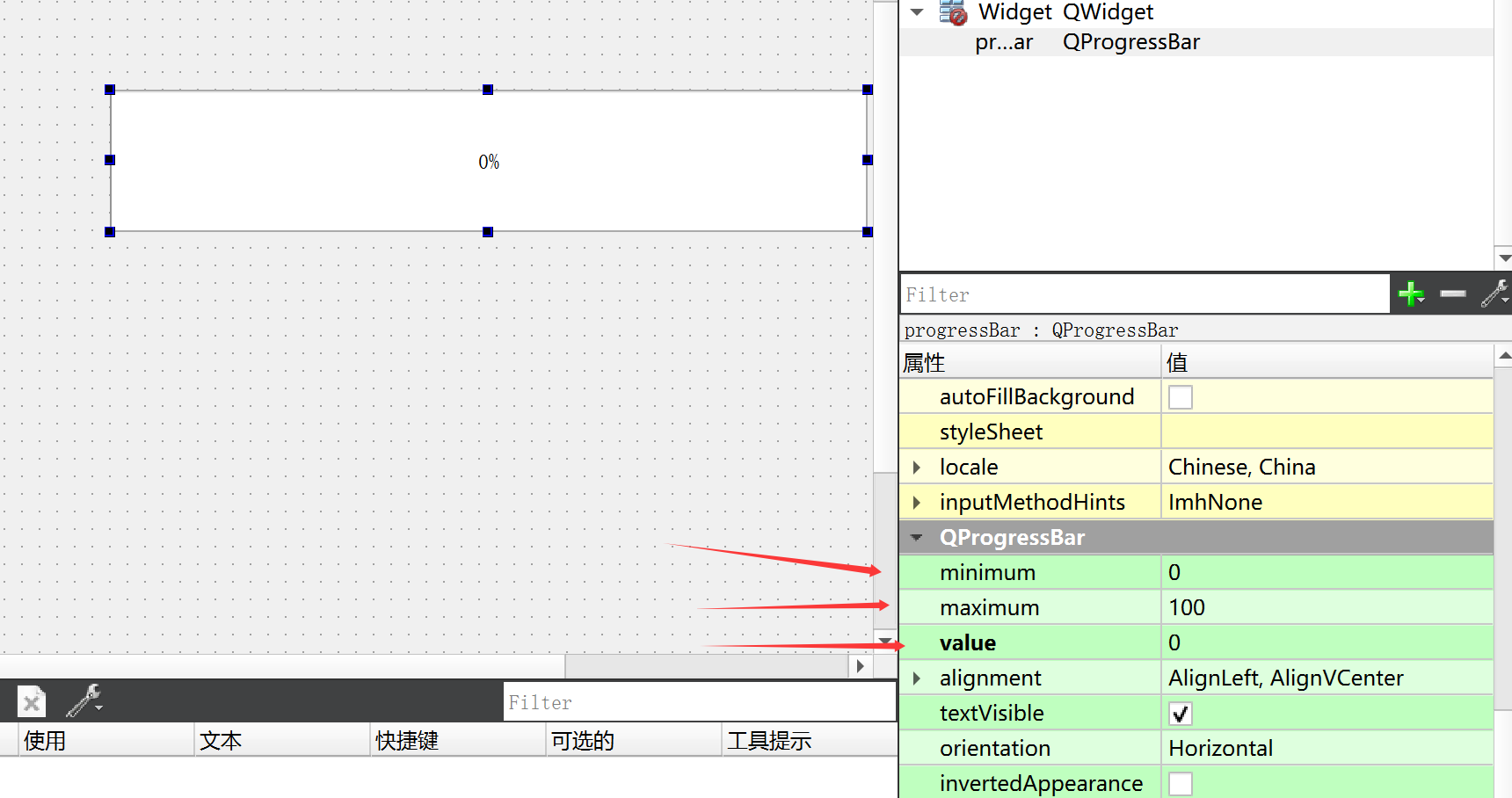Click the minus remove property icon

coord(1453,294)
